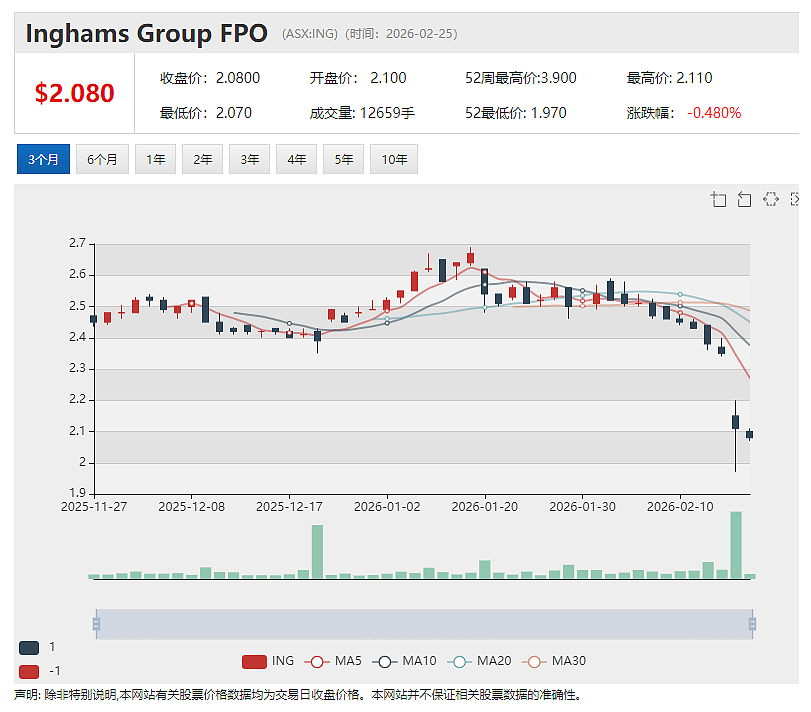This screenshot has height=712, width=811.
Task: Switch to the 10年 time range
Action: click(394, 159)
